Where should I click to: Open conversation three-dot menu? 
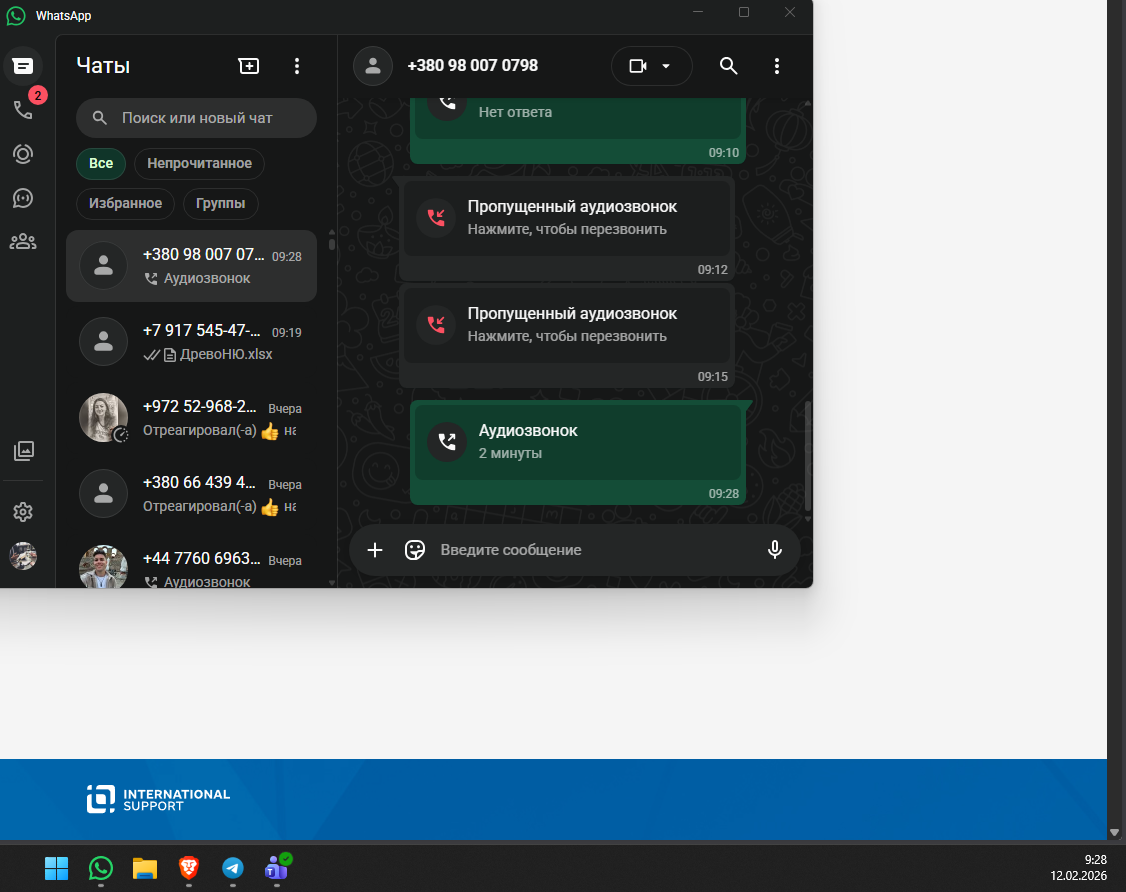tap(776, 66)
